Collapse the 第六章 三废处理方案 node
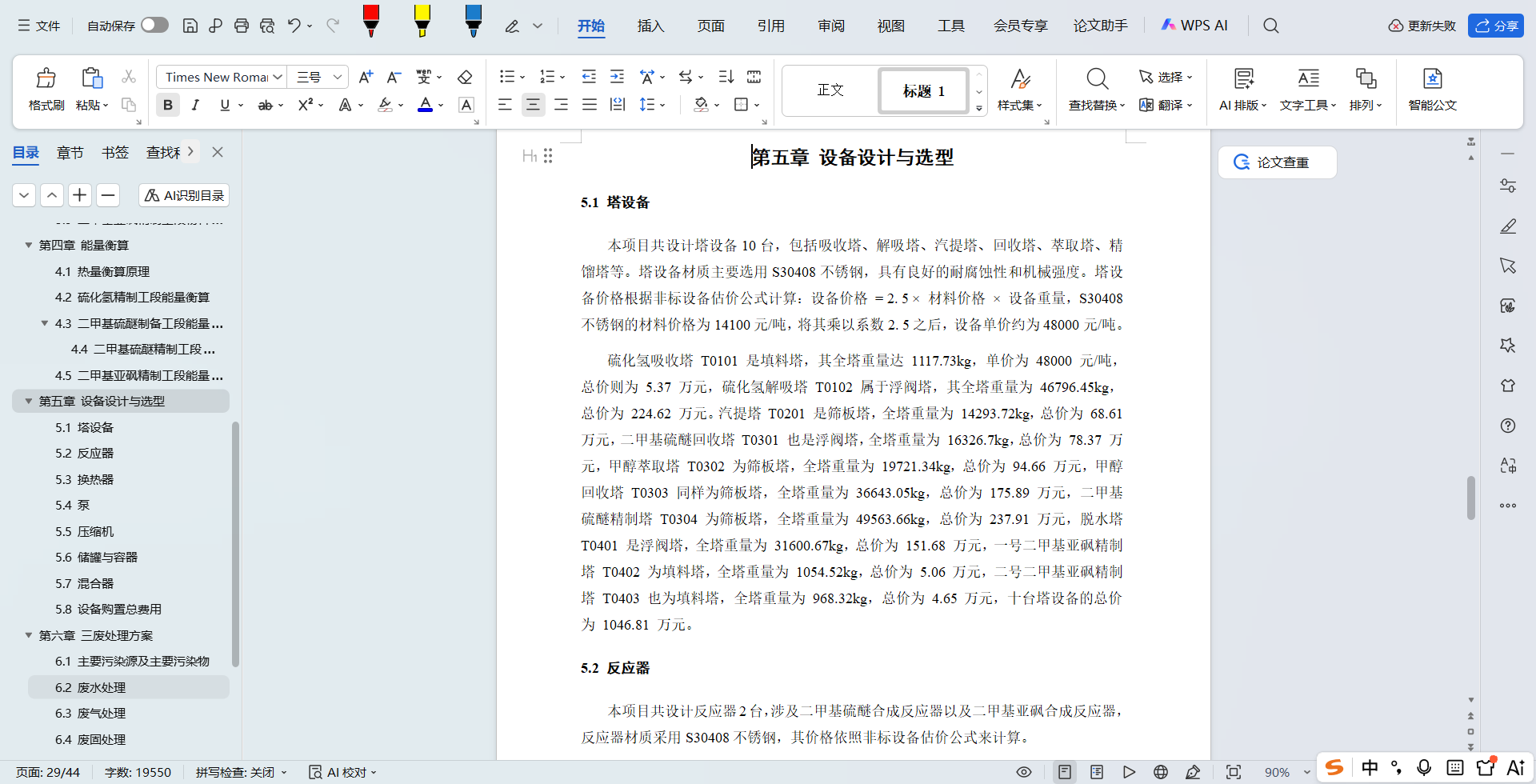 [29, 635]
